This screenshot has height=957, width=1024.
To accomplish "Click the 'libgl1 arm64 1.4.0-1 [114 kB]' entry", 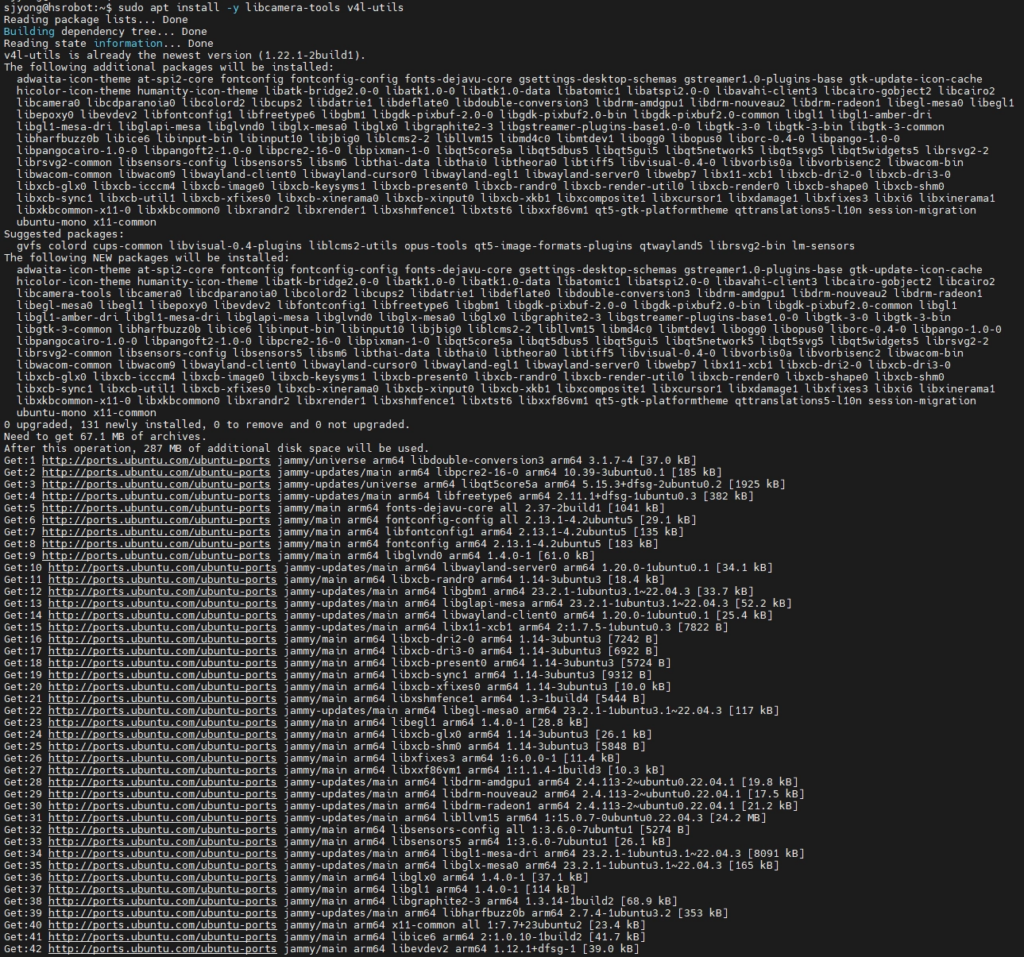I will point(484,889).
